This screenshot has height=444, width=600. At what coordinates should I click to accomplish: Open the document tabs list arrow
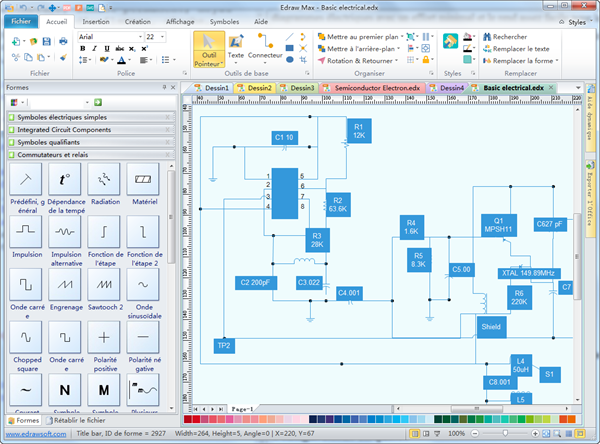pos(578,88)
